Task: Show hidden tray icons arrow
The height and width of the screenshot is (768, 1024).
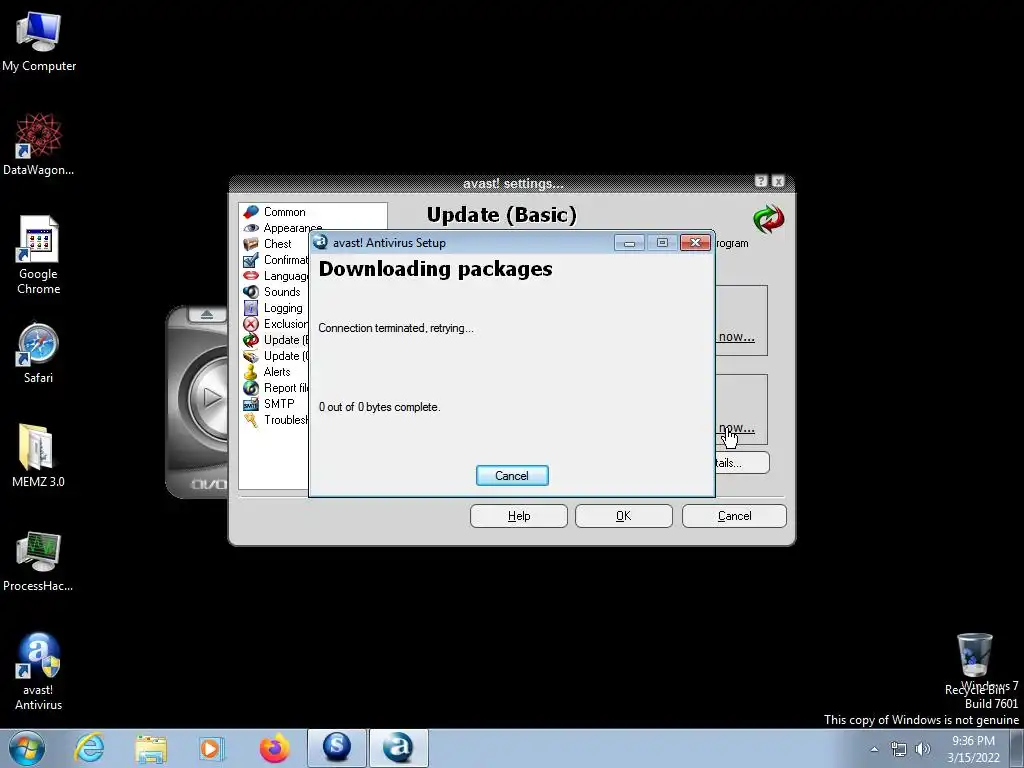Action: point(874,749)
